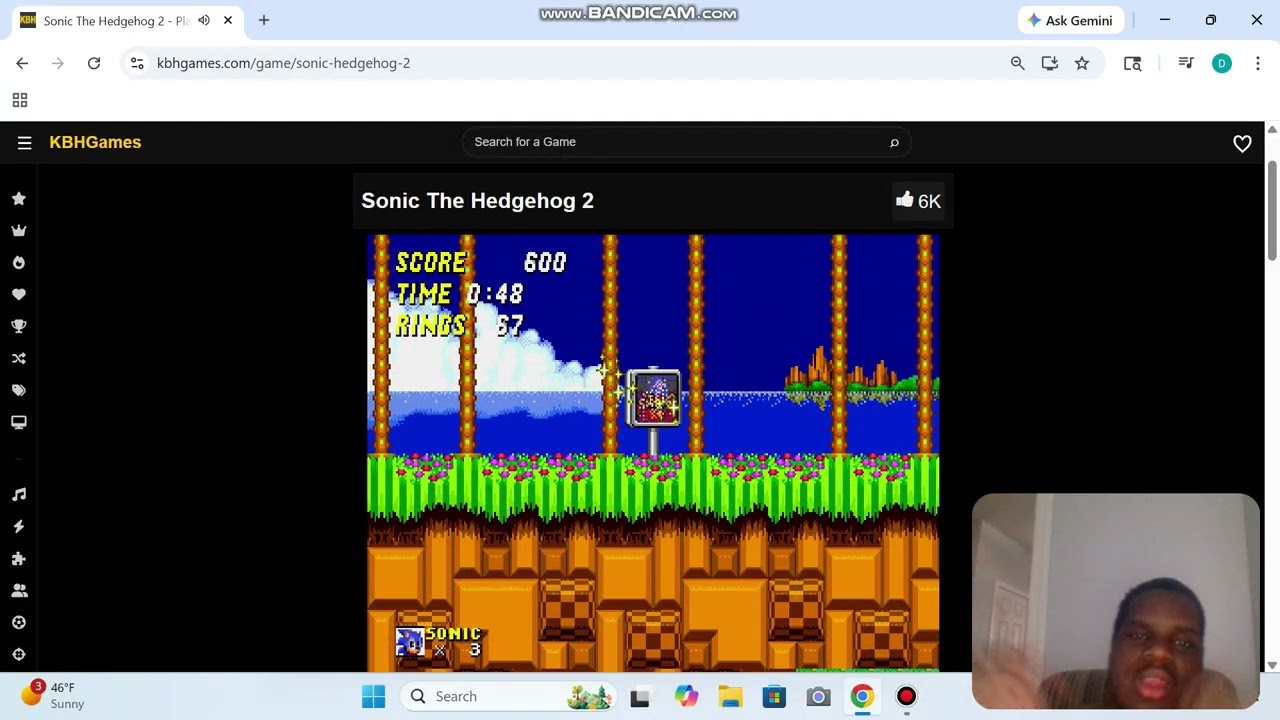Open Chrome three-dot menu

click(x=1257, y=63)
